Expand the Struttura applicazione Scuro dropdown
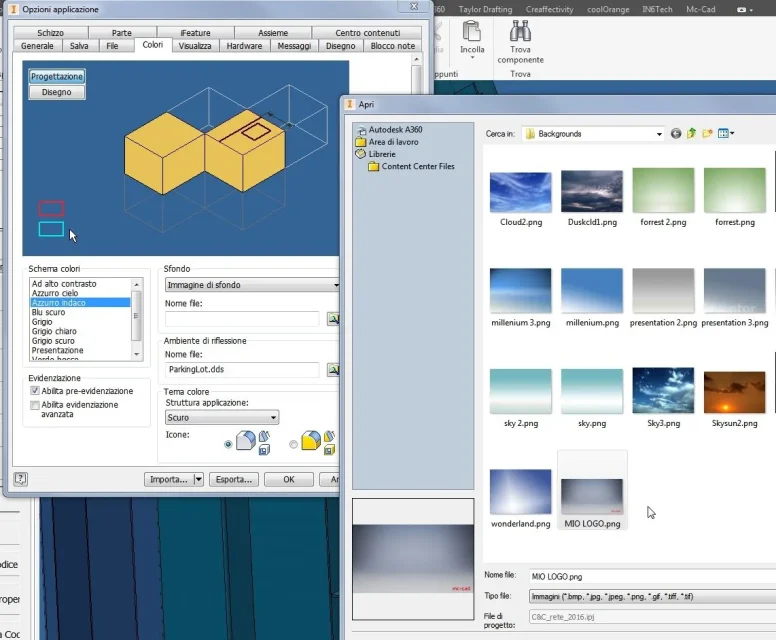776x640 pixels. click(x=273, y=418)
